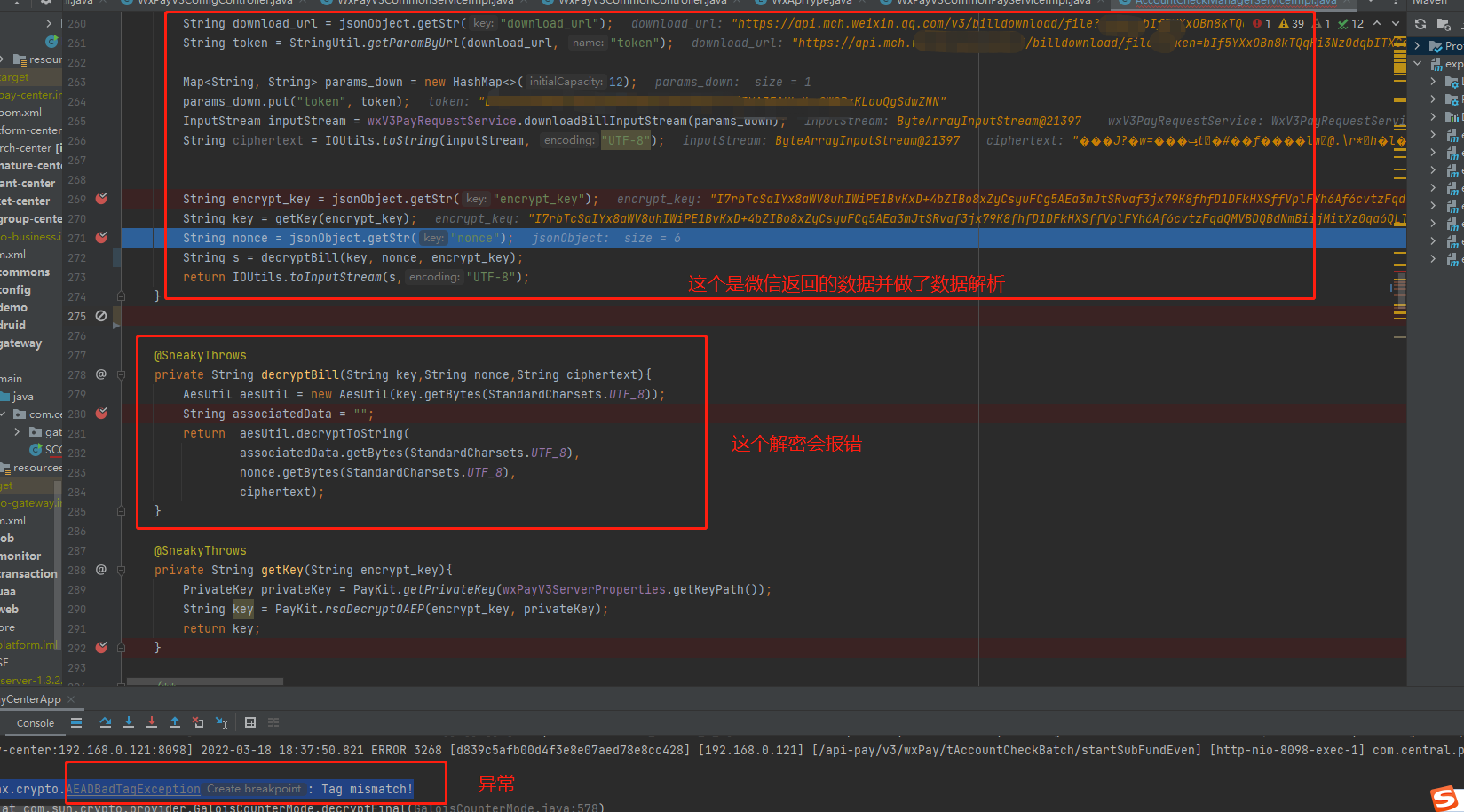Click the Force Step Into red arrow icon

[x=152, y=722]
